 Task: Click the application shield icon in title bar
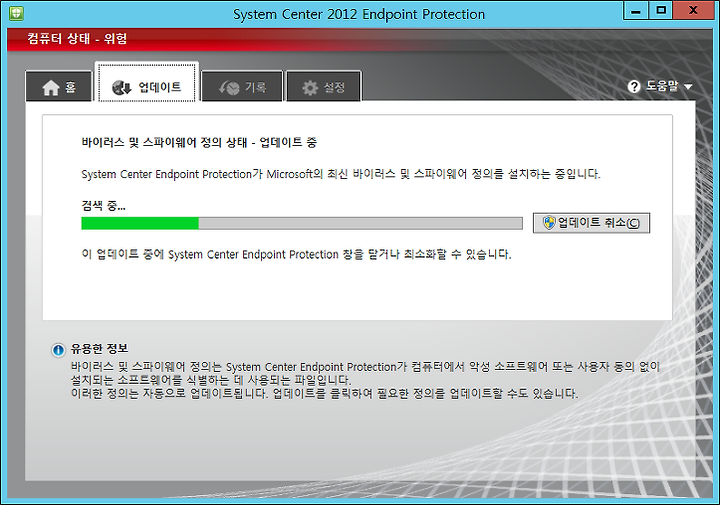[17, 12]
